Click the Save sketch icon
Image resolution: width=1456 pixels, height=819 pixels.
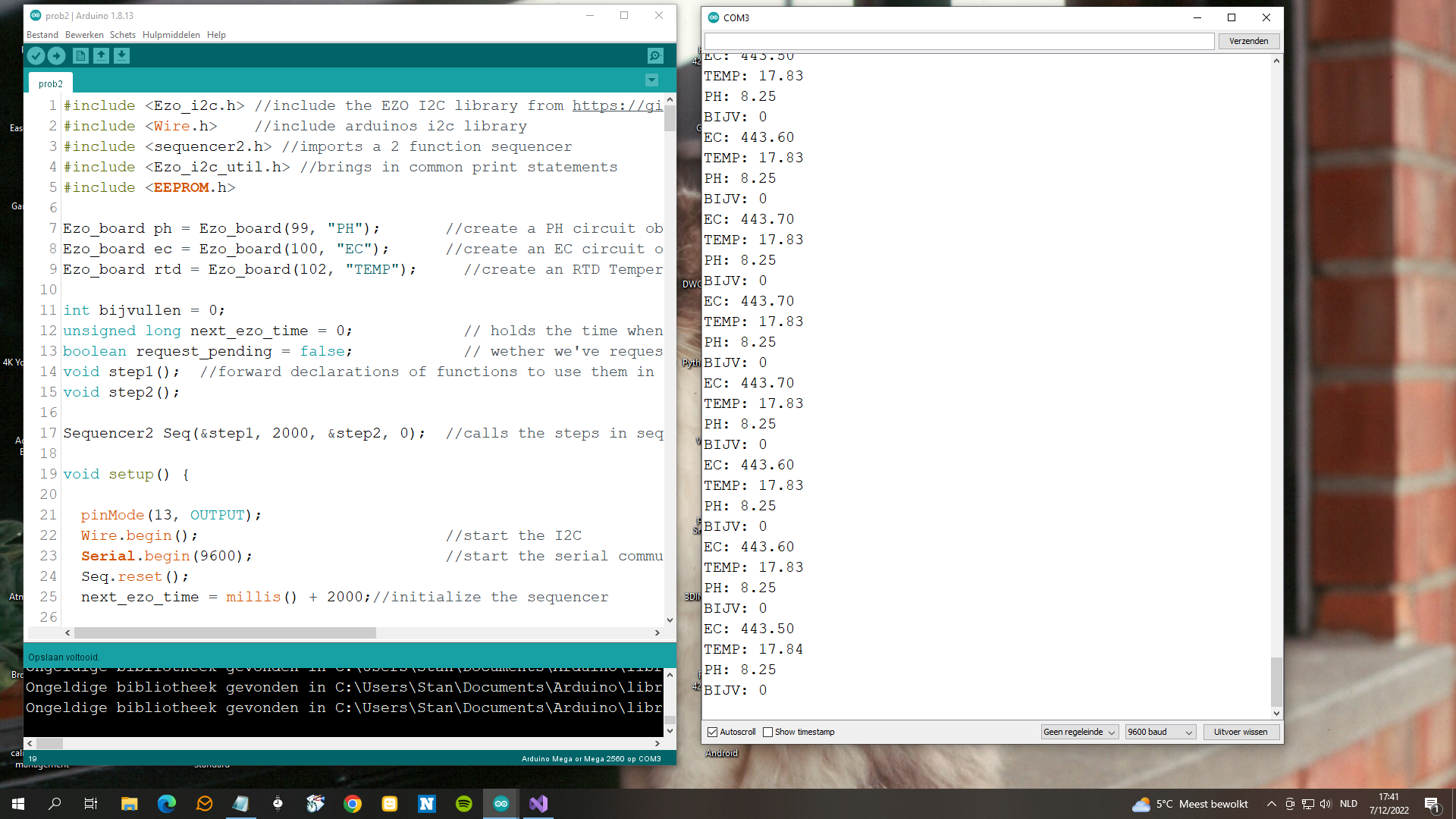click(x=121, y=55)
